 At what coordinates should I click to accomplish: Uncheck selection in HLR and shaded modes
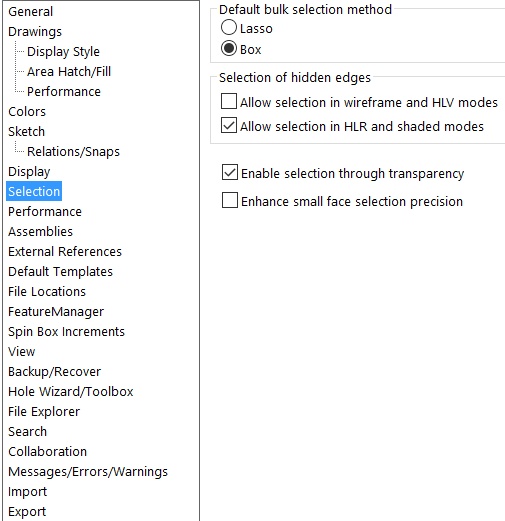pos(229,125)
